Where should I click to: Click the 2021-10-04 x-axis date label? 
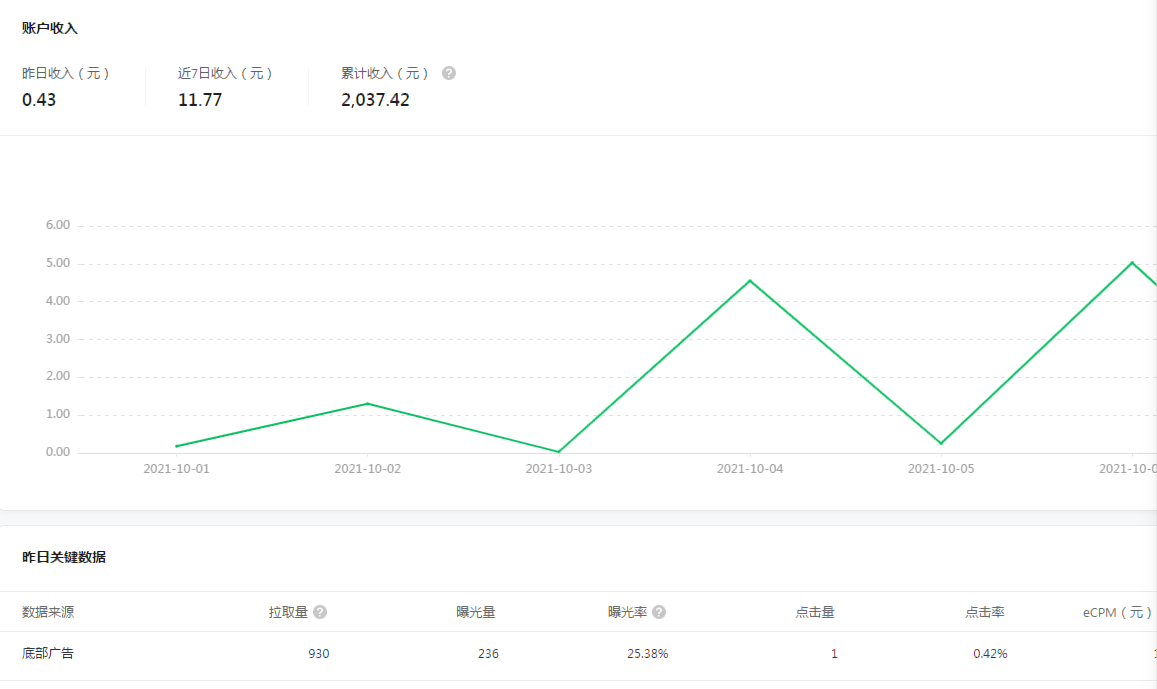(x=750, y=468)
